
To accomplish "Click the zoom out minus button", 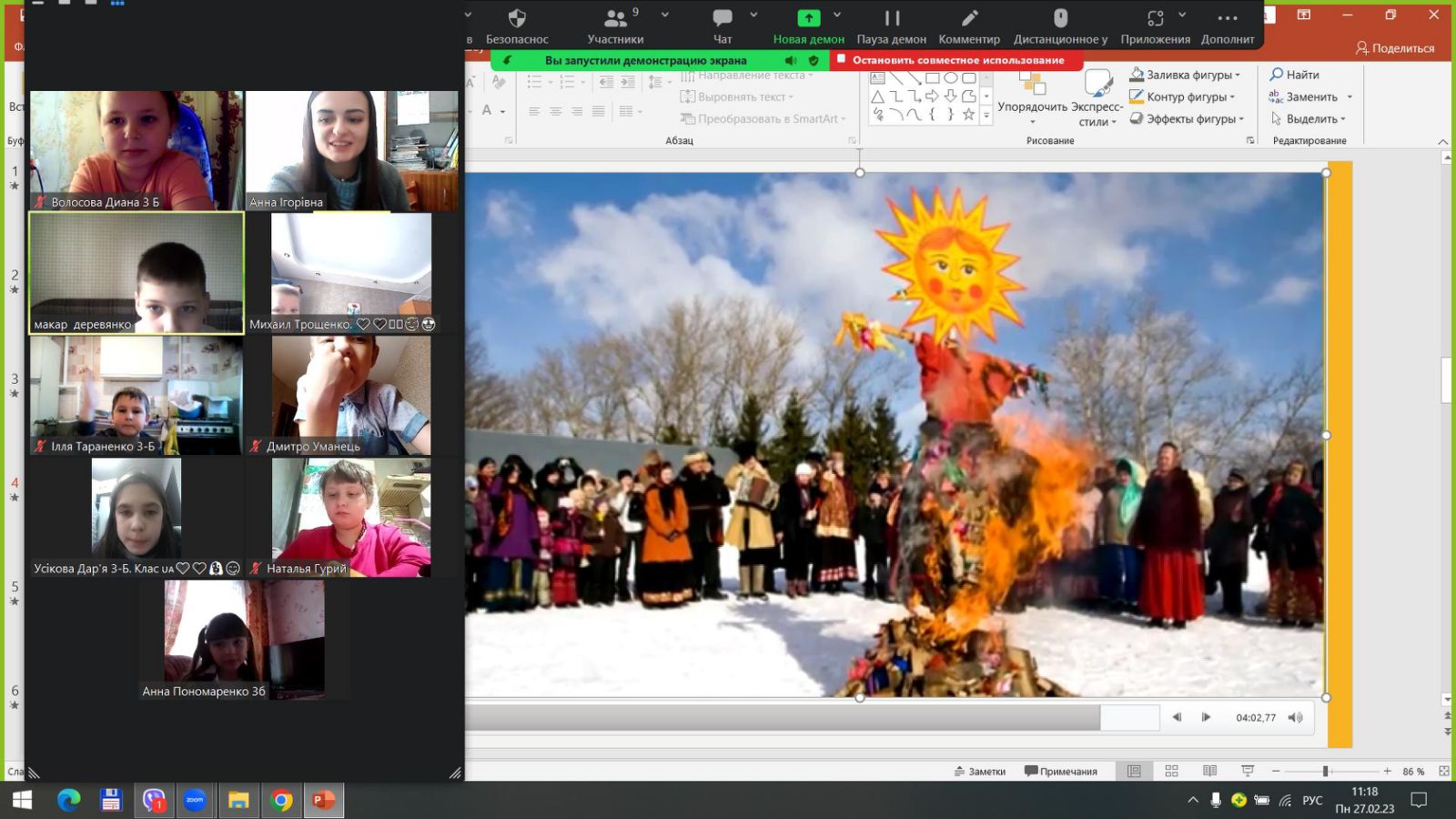I will click(1276, 771).
